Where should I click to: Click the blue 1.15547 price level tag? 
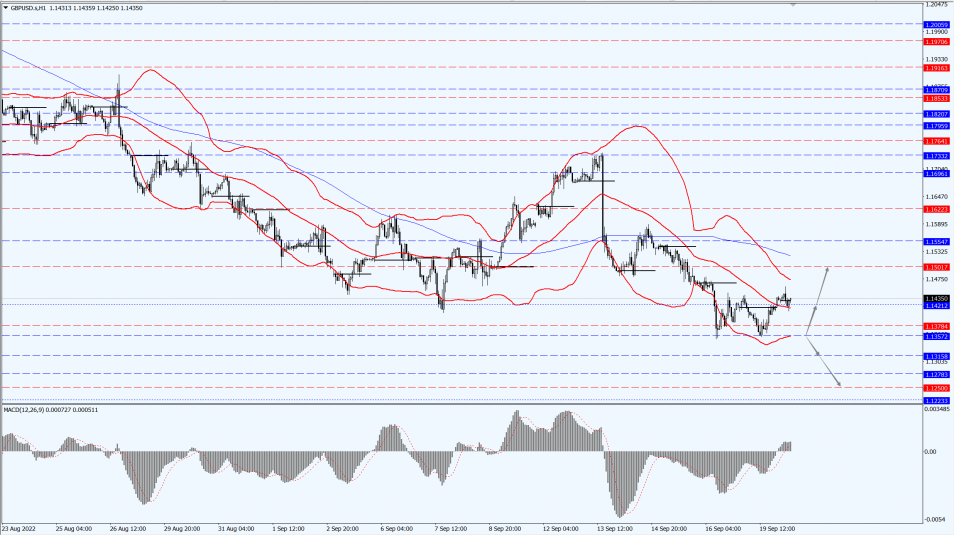[x=936, y=242]
